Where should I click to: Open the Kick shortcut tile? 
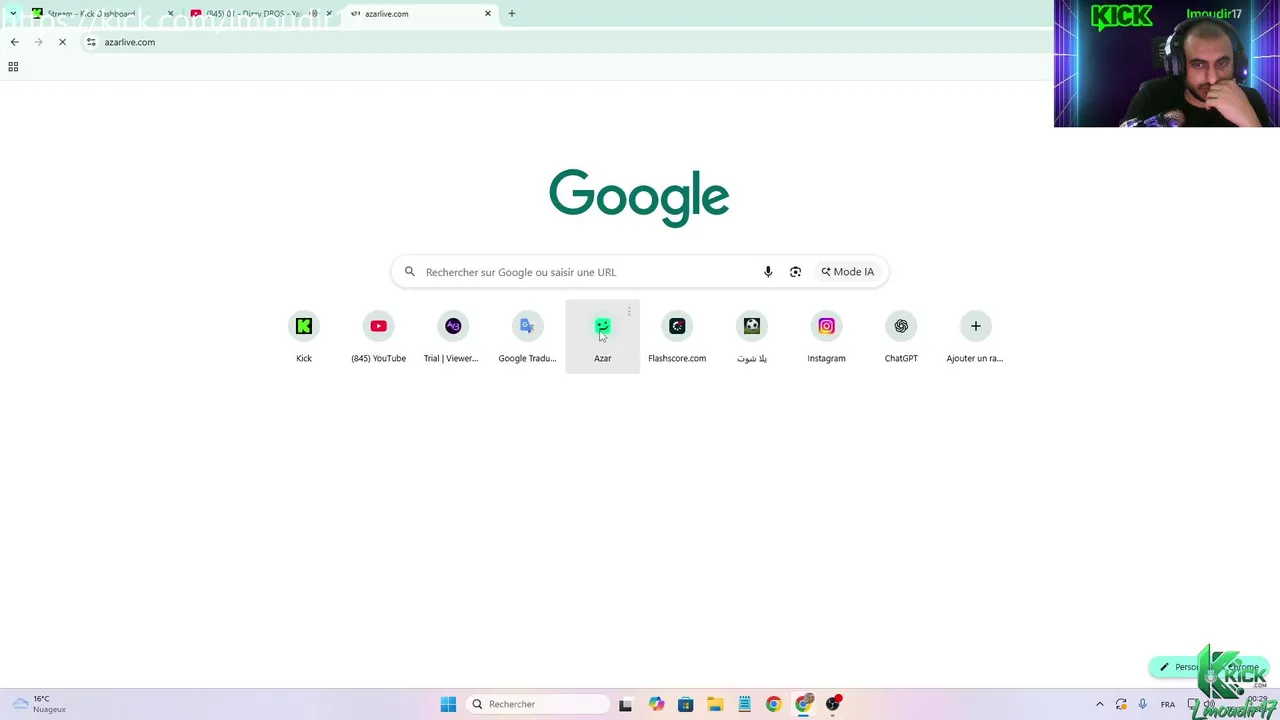point(304,336)
